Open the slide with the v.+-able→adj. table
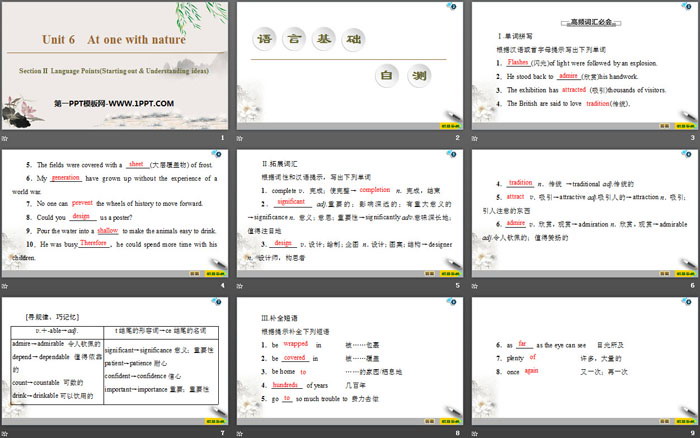Screen dimensions: 700x438 point(114,360)
